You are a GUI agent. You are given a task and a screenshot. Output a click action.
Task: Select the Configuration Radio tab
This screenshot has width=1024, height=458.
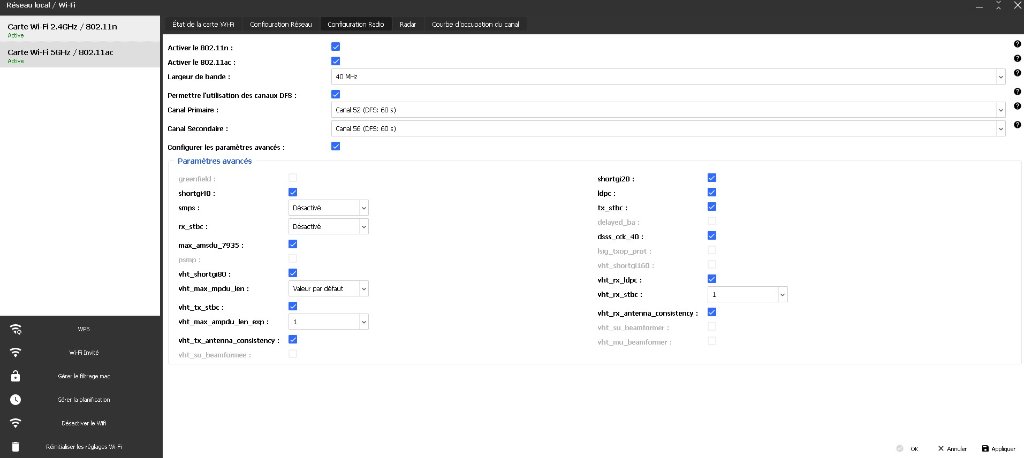coord(355,24)
